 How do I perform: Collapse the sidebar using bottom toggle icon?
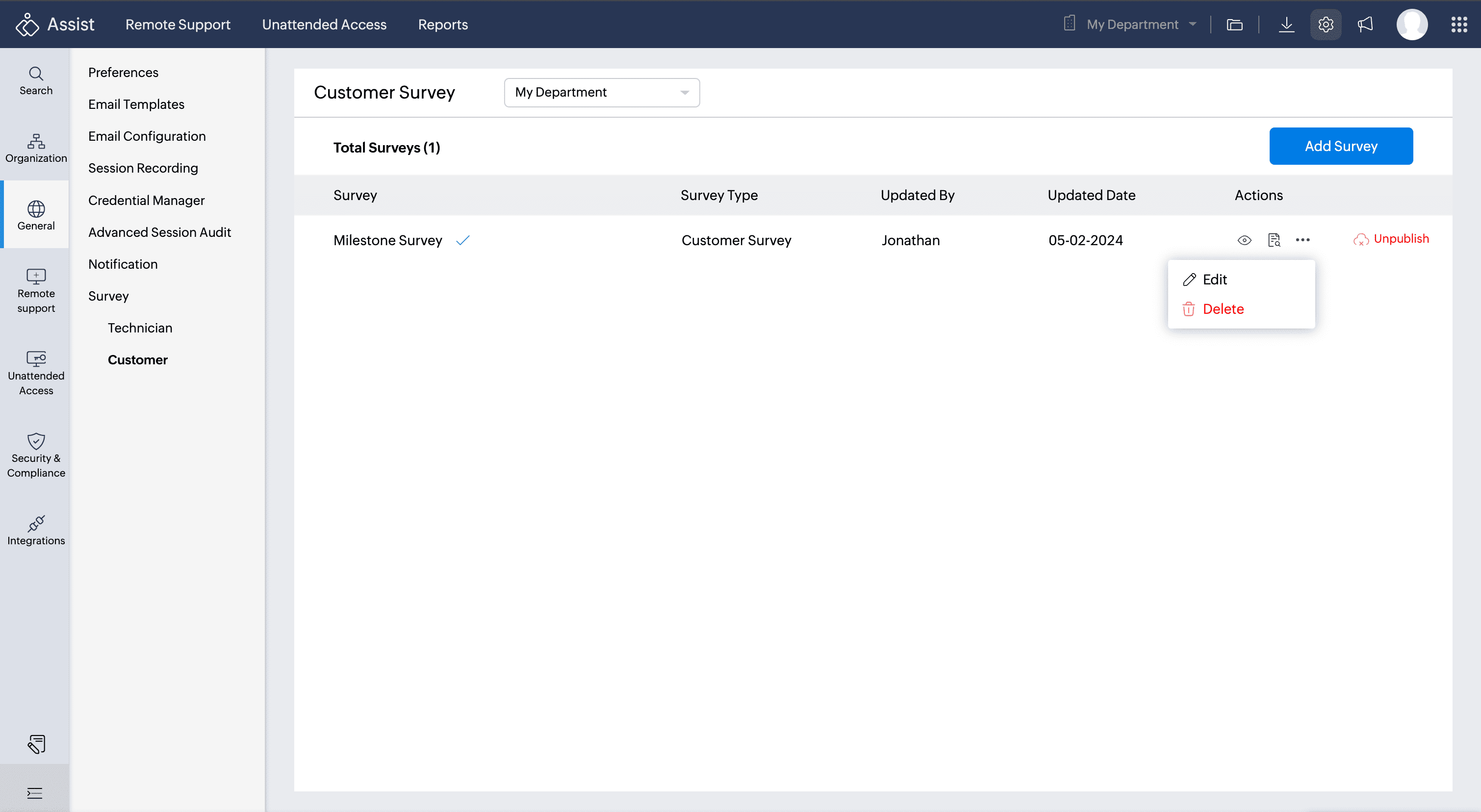click(34, 793)
